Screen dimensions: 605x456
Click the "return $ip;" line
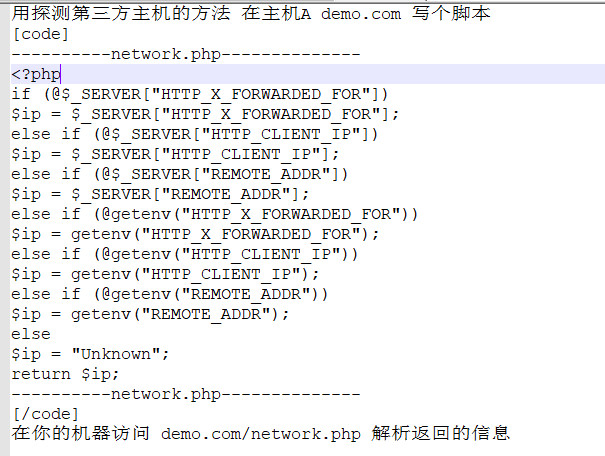65,374
